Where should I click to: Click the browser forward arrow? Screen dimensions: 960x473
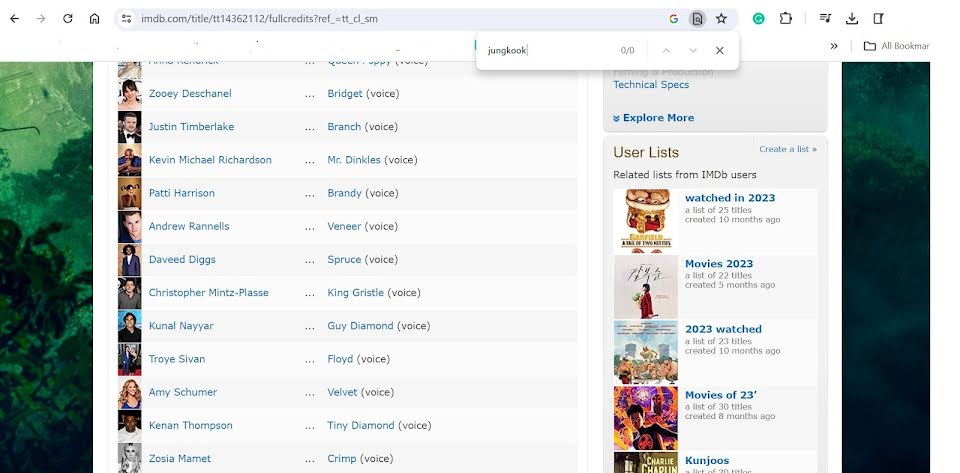tap(41, 18)
